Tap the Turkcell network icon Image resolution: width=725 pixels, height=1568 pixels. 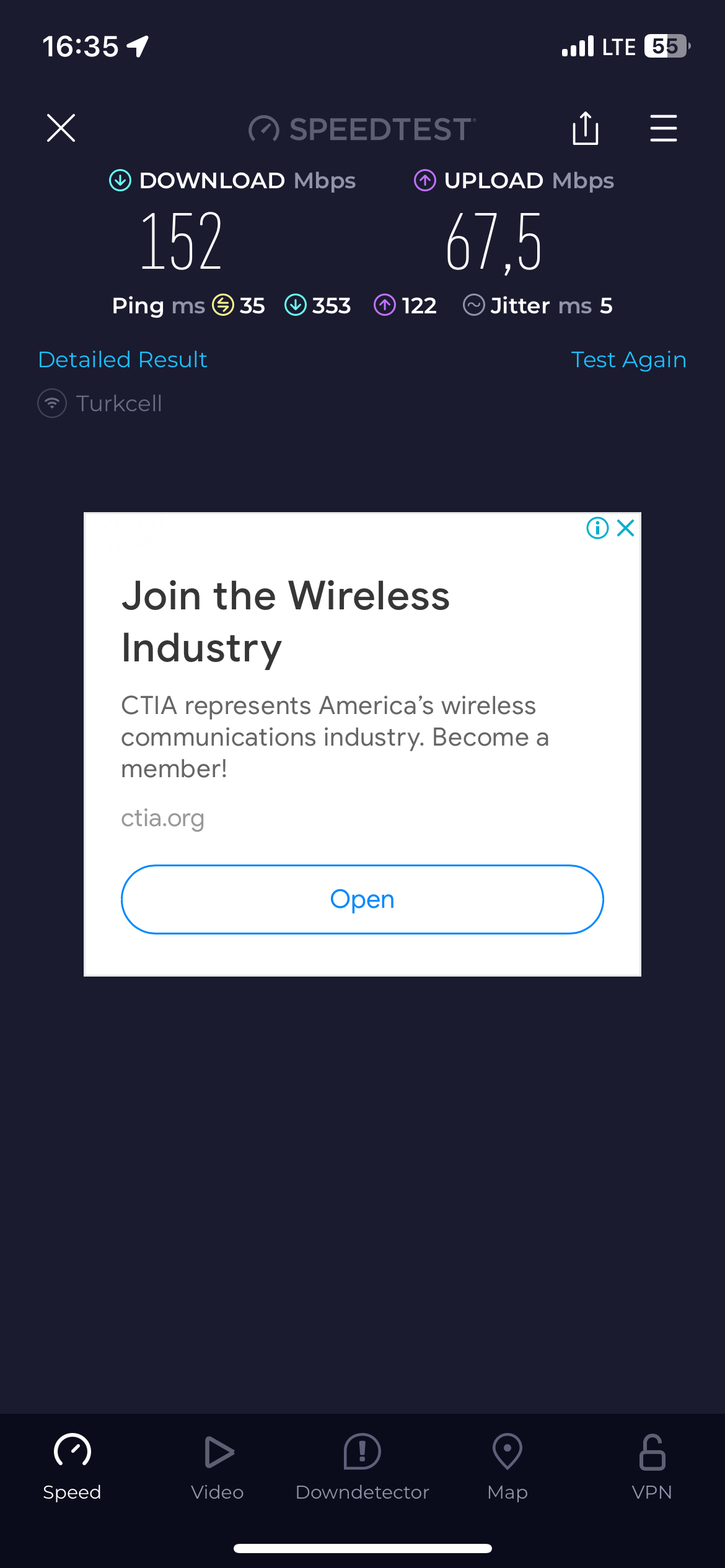pyautogui.click(x=52, y=403)
